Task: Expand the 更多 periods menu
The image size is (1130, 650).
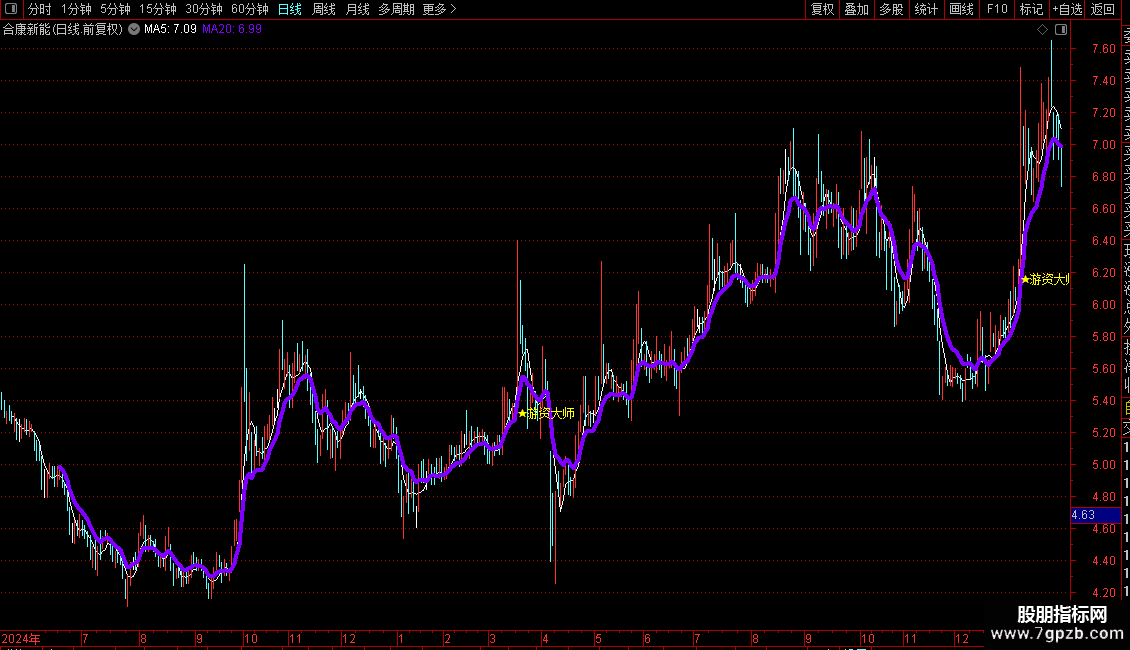Action: point(439,9)
